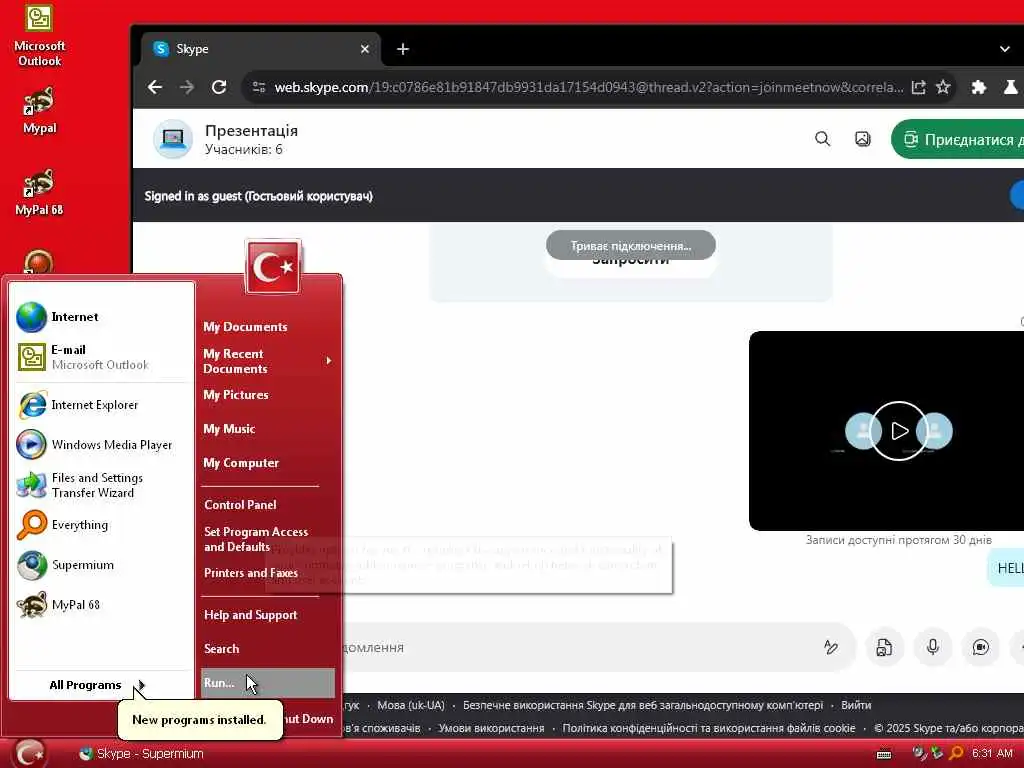
Task: Share this page icon in address bar
Action: (x=918, y=87)
